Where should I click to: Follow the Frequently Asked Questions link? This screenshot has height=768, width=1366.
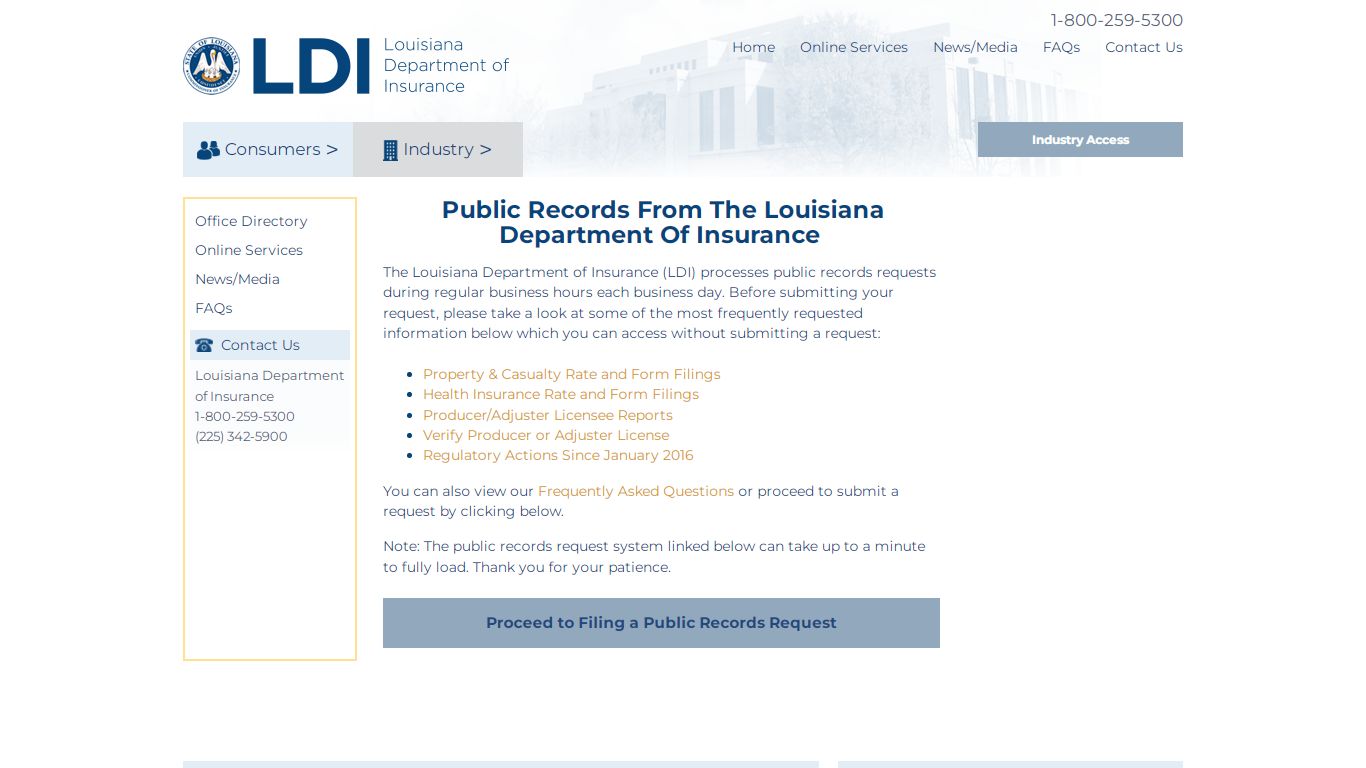pyautogui.click(x=636, y=491)
